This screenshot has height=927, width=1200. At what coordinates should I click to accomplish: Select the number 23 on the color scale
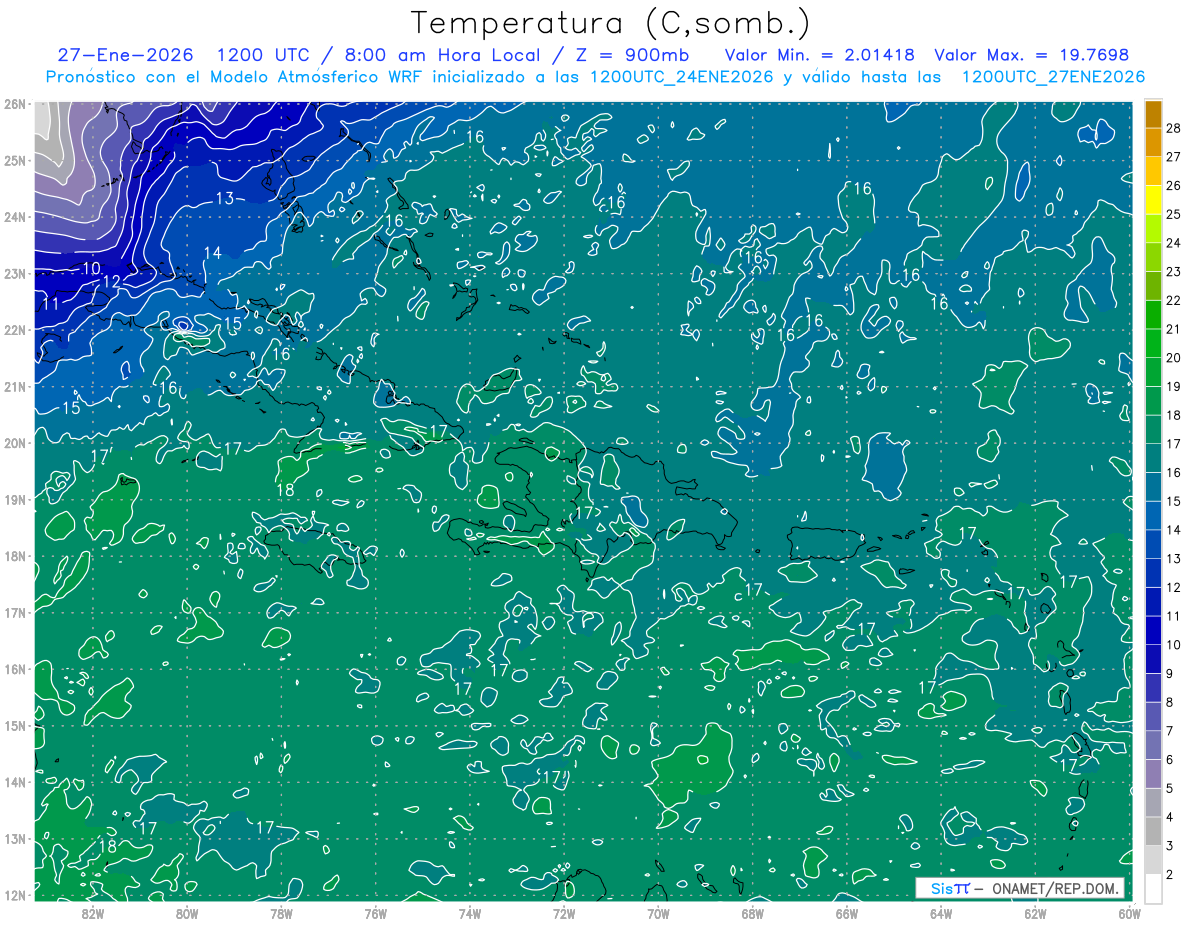pos(1174,272)
